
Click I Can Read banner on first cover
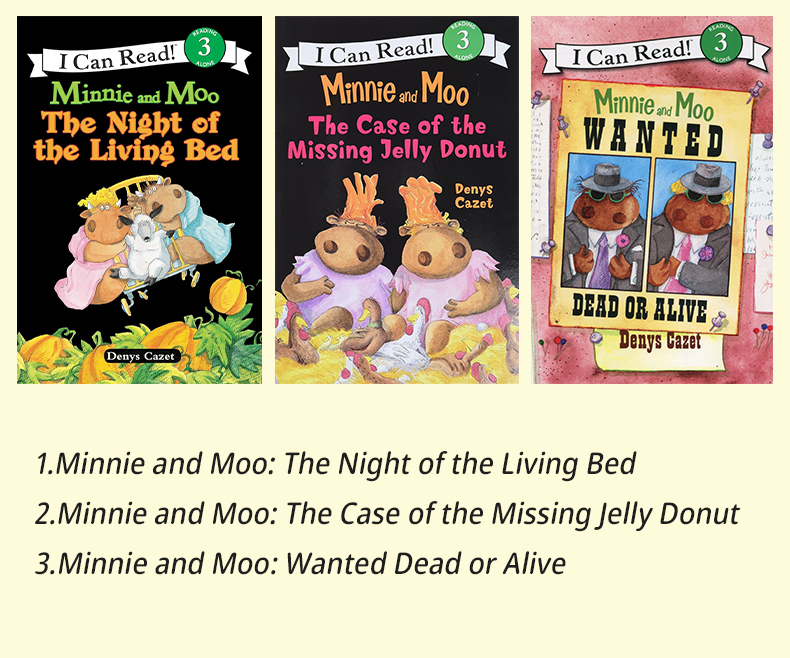click(140, 55)
